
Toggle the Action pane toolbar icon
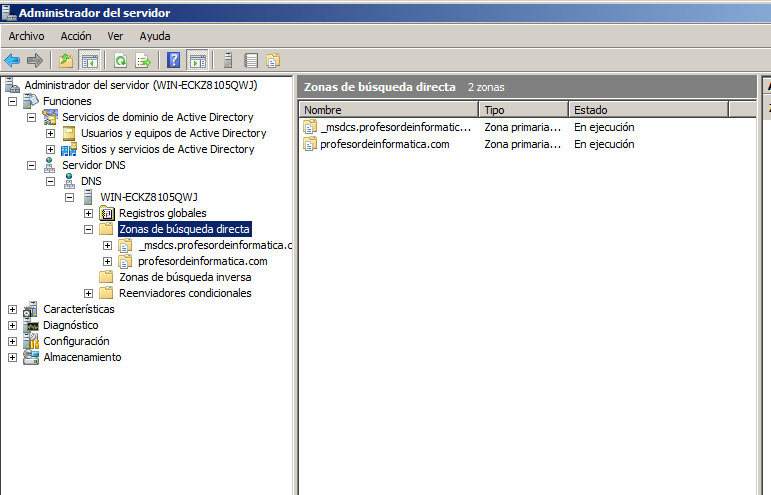[x=197, y=60]
